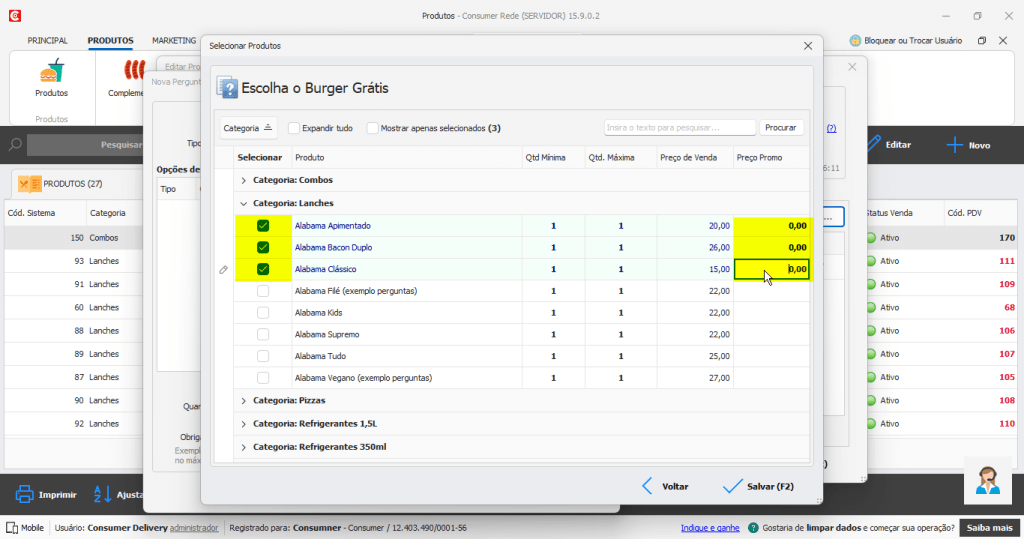
Task: Click green Ativo status dot for Cód. PDV 111
Action: pos(871,261)
